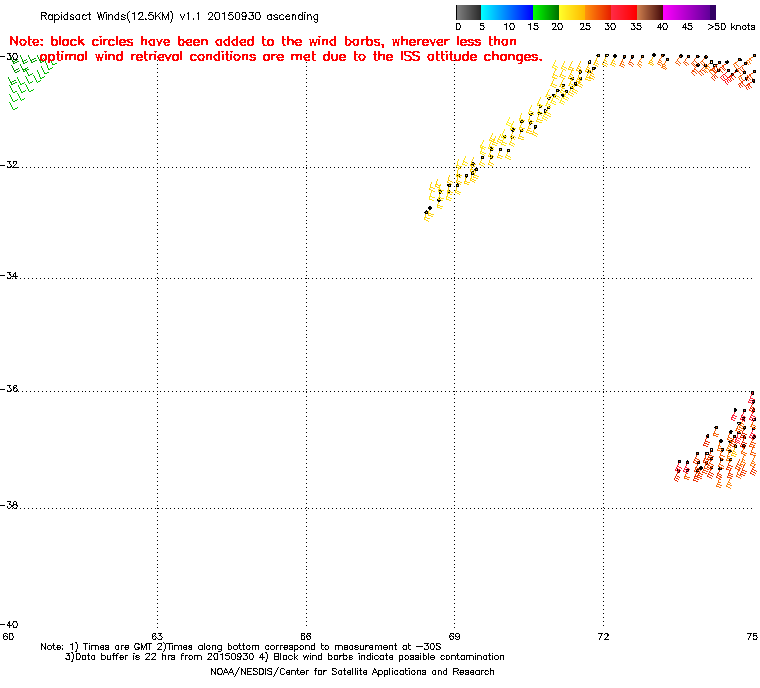Click the '>50 knots' legend label
Viewport: 760px width, 688px height.
731,27
